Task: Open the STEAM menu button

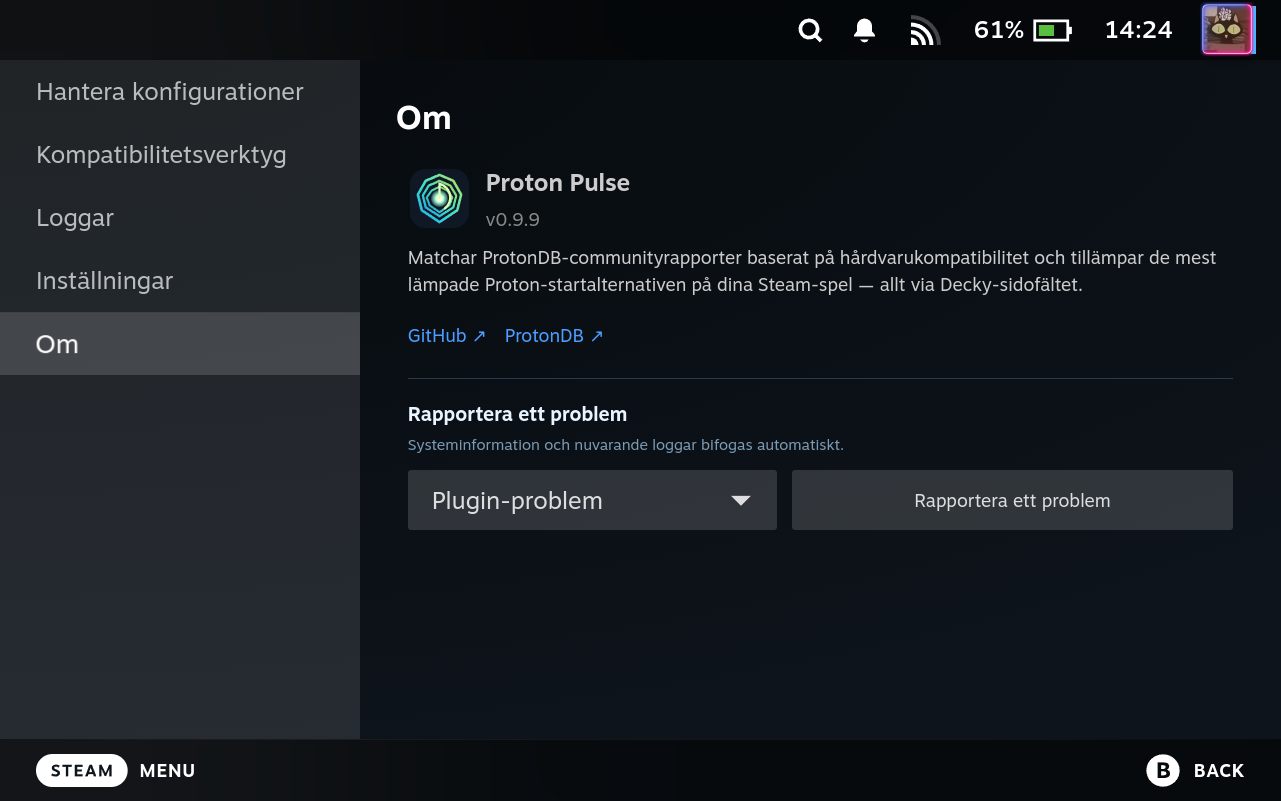Action: (x=82, y=770)
